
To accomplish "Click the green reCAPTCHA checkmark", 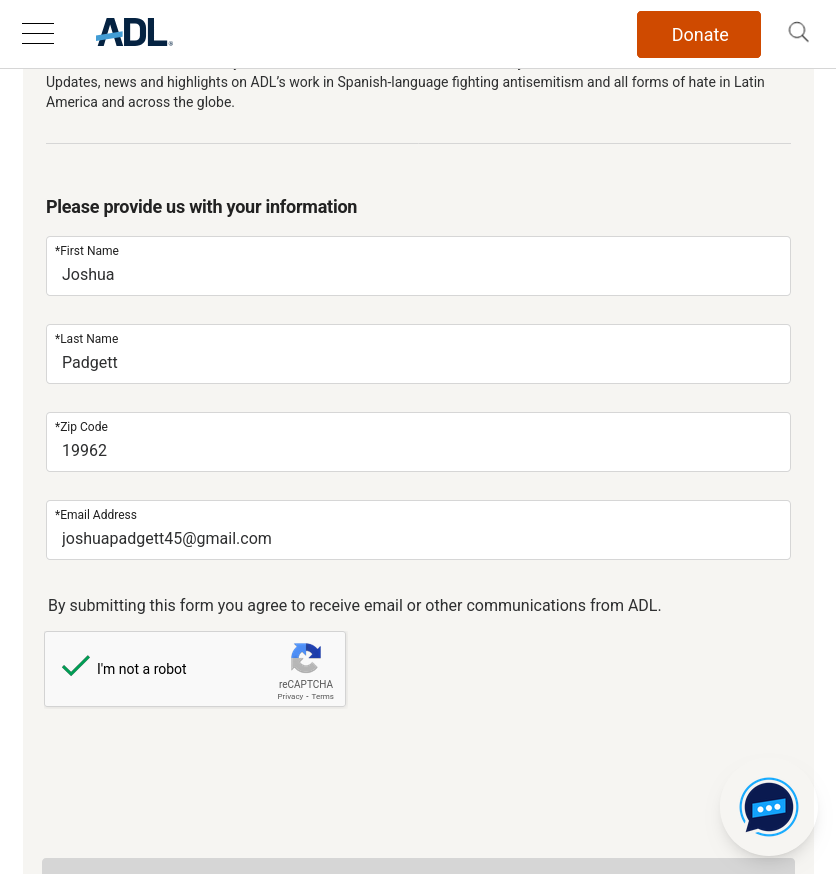I will click(x=76, y=666).
